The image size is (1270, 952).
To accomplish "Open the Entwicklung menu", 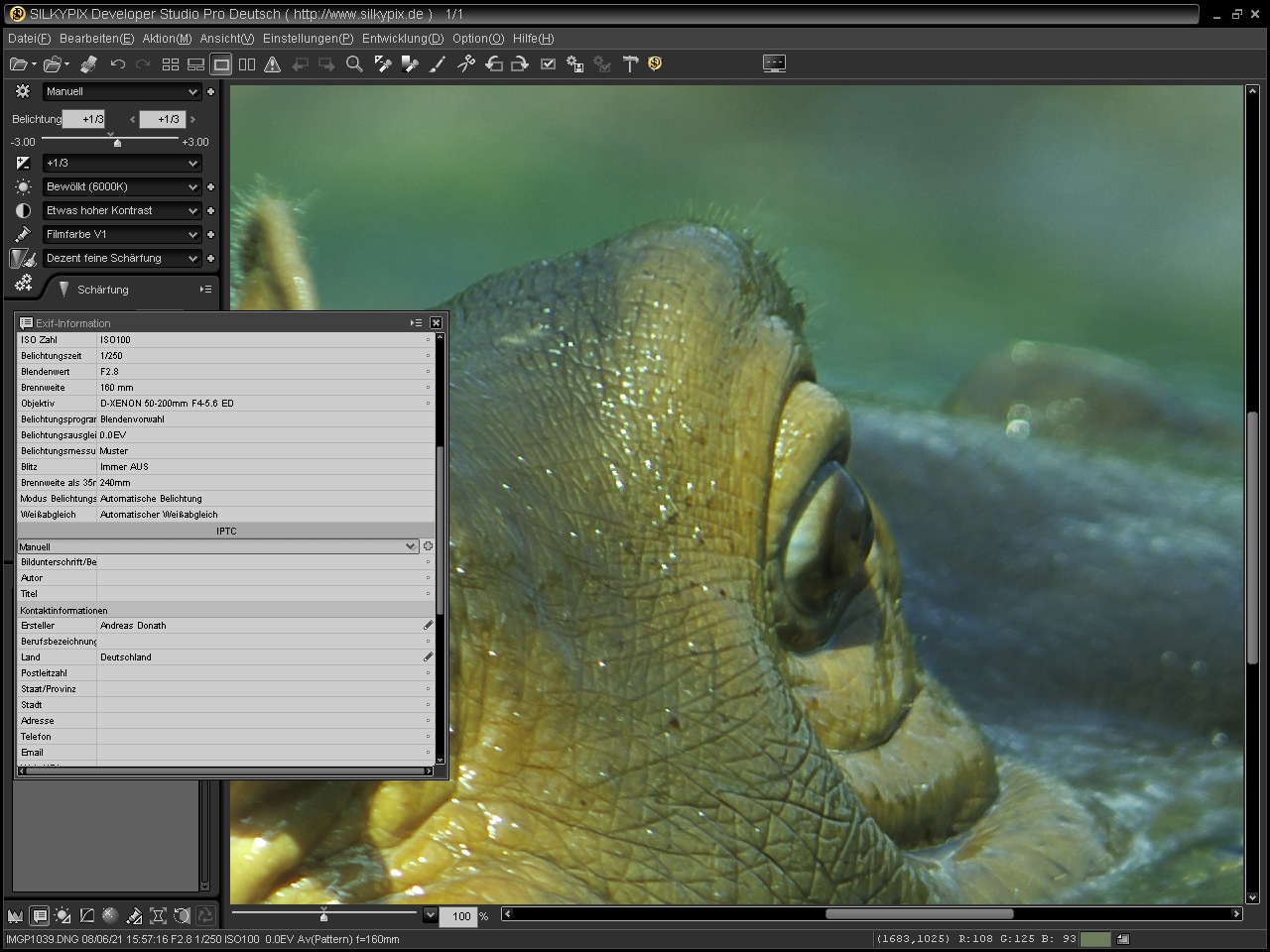I will tap(402, 39).
